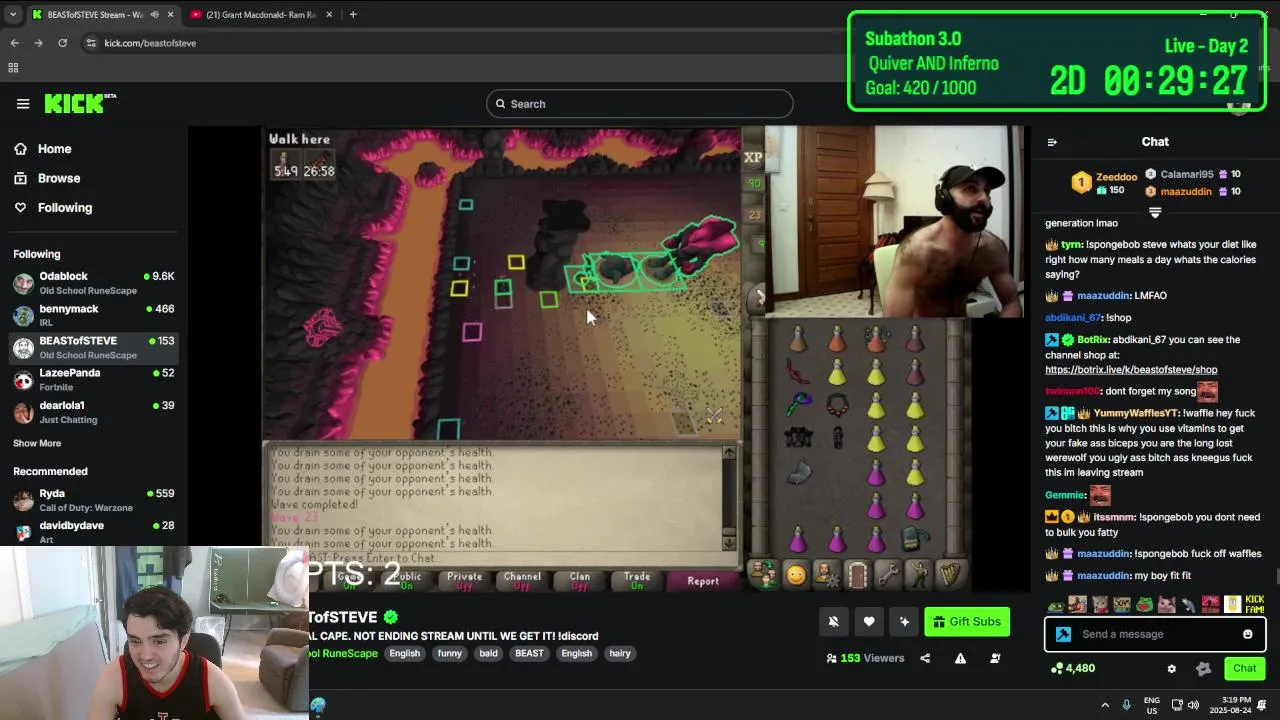Click the Kick search field
This screenshot has width=1280, height=720.
click(640, 104)
